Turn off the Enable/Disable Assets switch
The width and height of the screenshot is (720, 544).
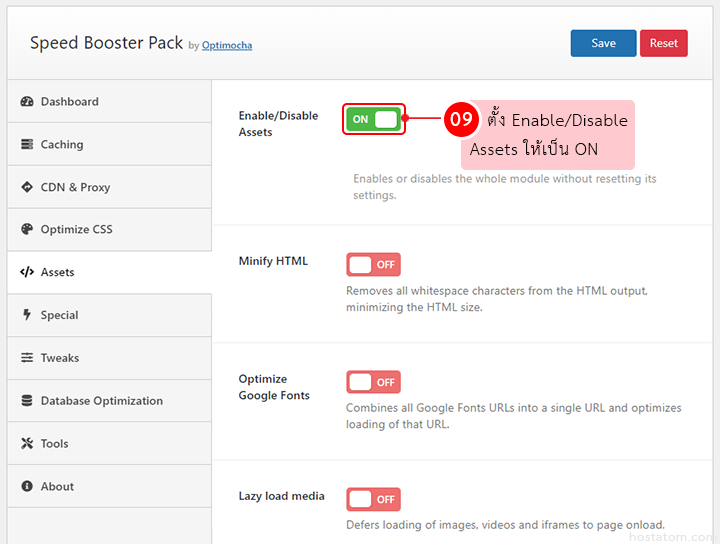click(x=373, y=119)
